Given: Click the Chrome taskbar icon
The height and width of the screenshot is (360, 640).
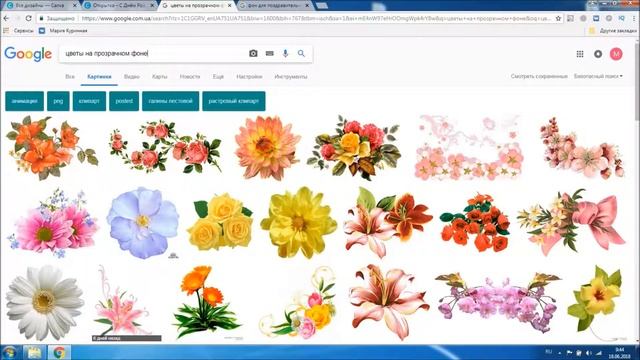Looking at the screenshot, I should 59,352.
